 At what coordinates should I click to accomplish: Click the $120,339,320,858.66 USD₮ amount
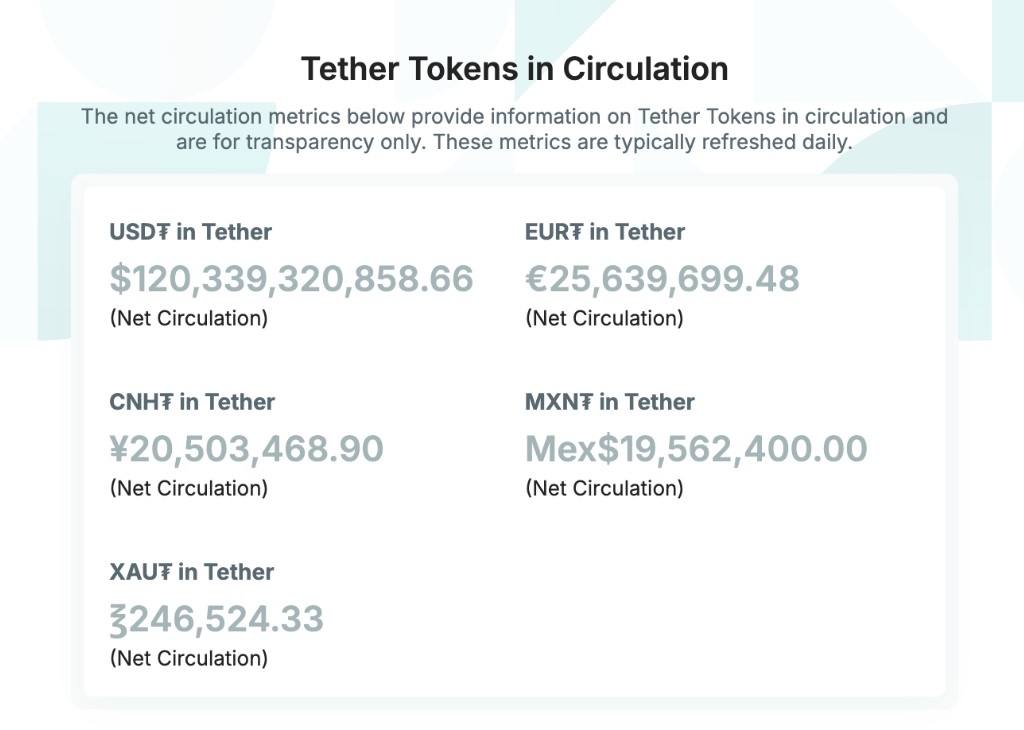tap(291, 279)
